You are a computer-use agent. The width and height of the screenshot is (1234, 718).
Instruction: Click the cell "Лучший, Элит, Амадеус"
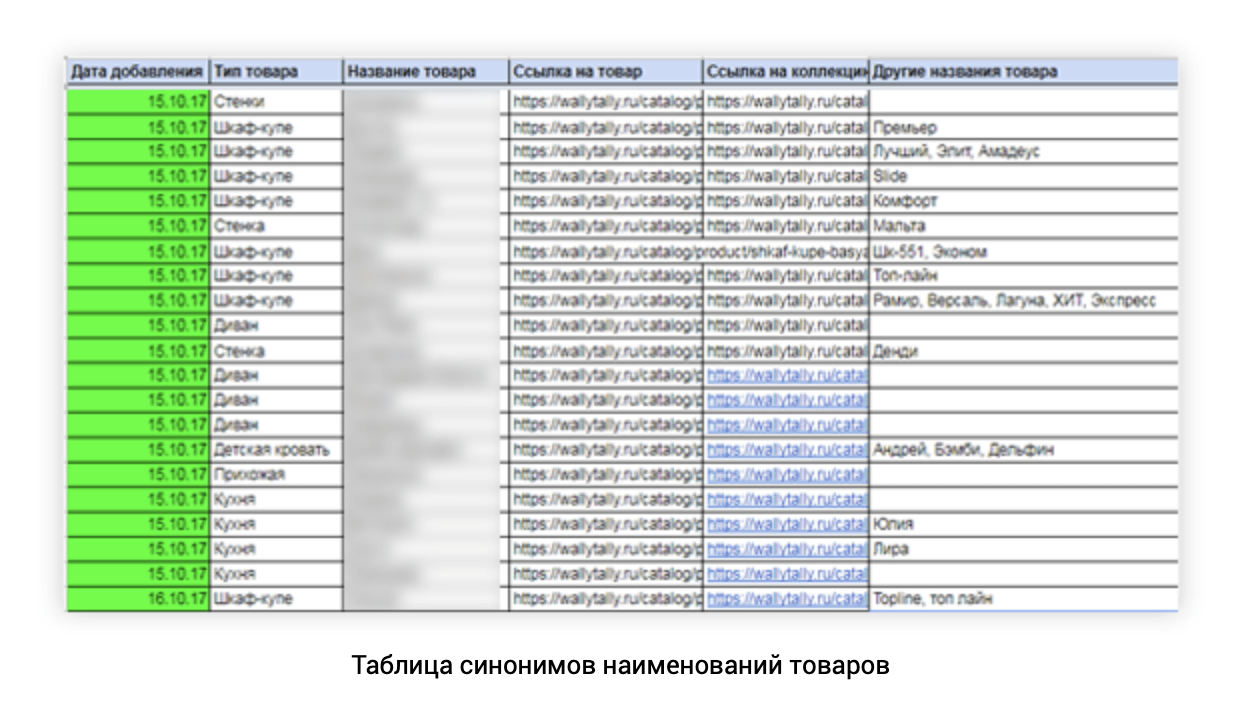pyautogui.click(x=1023, y=151)
